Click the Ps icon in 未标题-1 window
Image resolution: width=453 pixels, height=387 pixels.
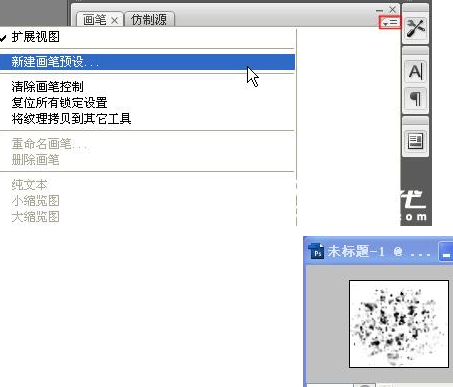pyautogui.click(x=316, y=251)
